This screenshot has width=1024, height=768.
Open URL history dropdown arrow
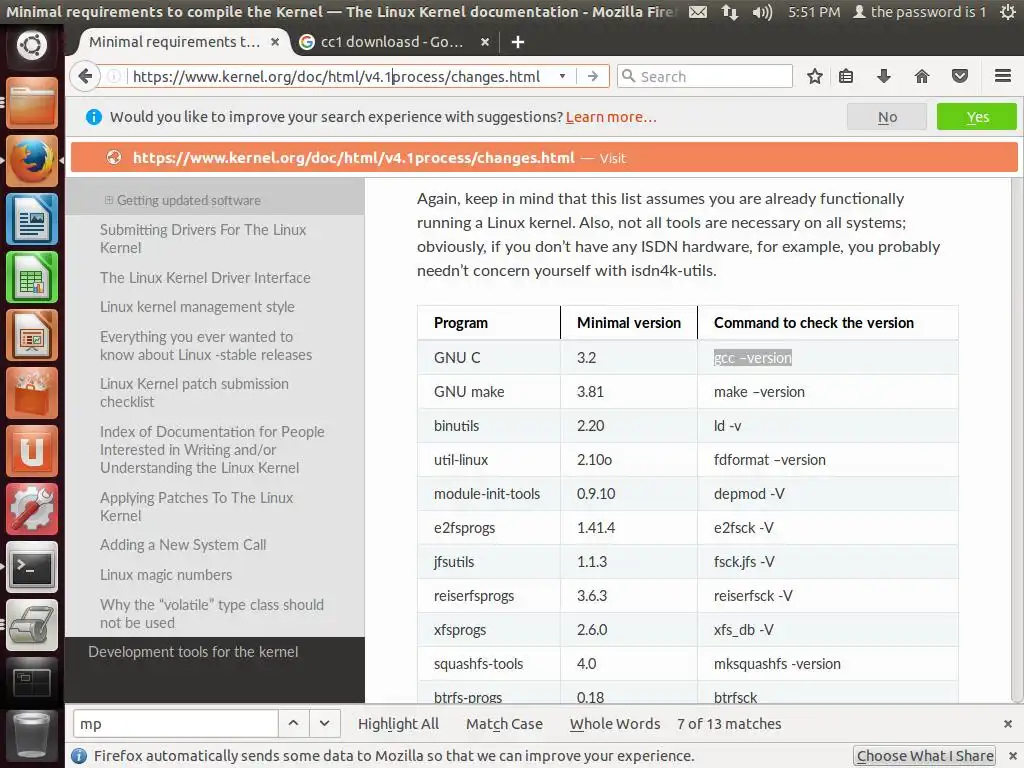coord(562,76)
